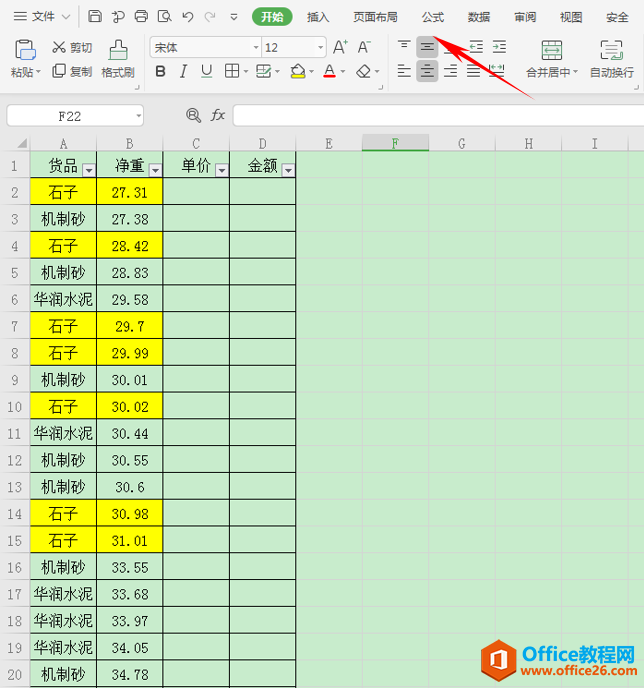Toggle justify alignment

(x=473, y=71)
